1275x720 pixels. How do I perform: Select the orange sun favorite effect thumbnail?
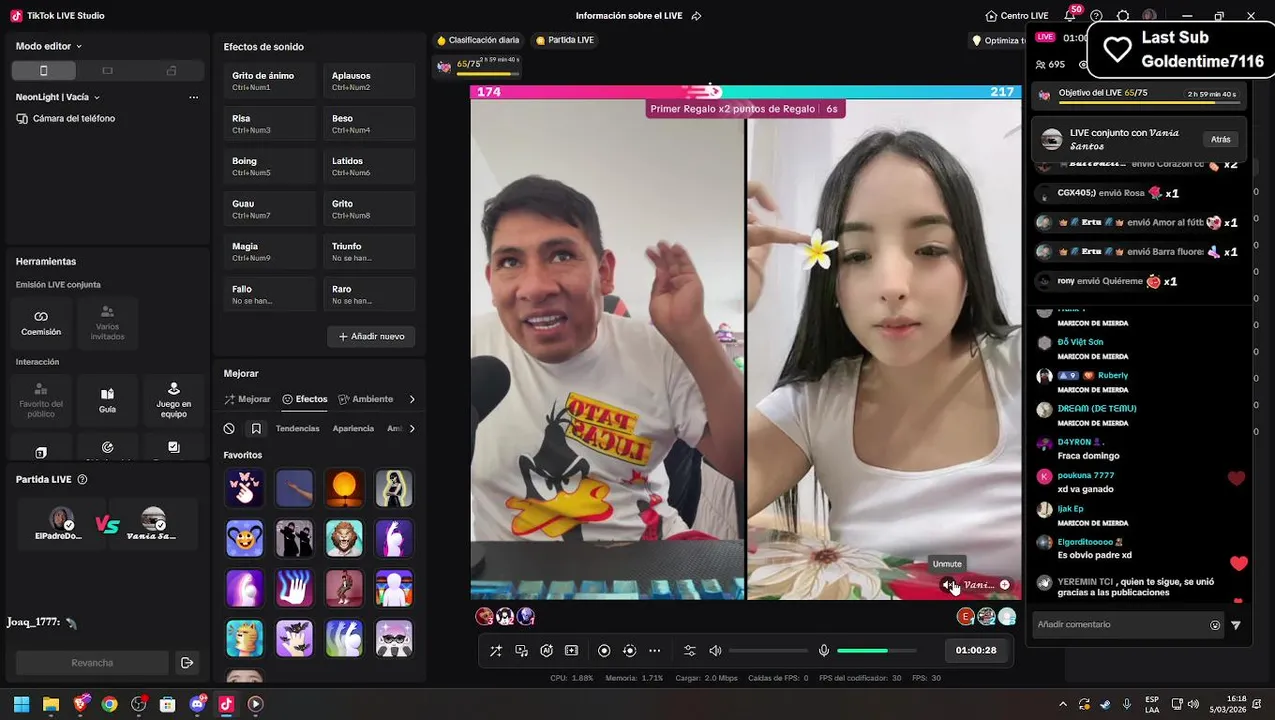(x=344, y=488)
